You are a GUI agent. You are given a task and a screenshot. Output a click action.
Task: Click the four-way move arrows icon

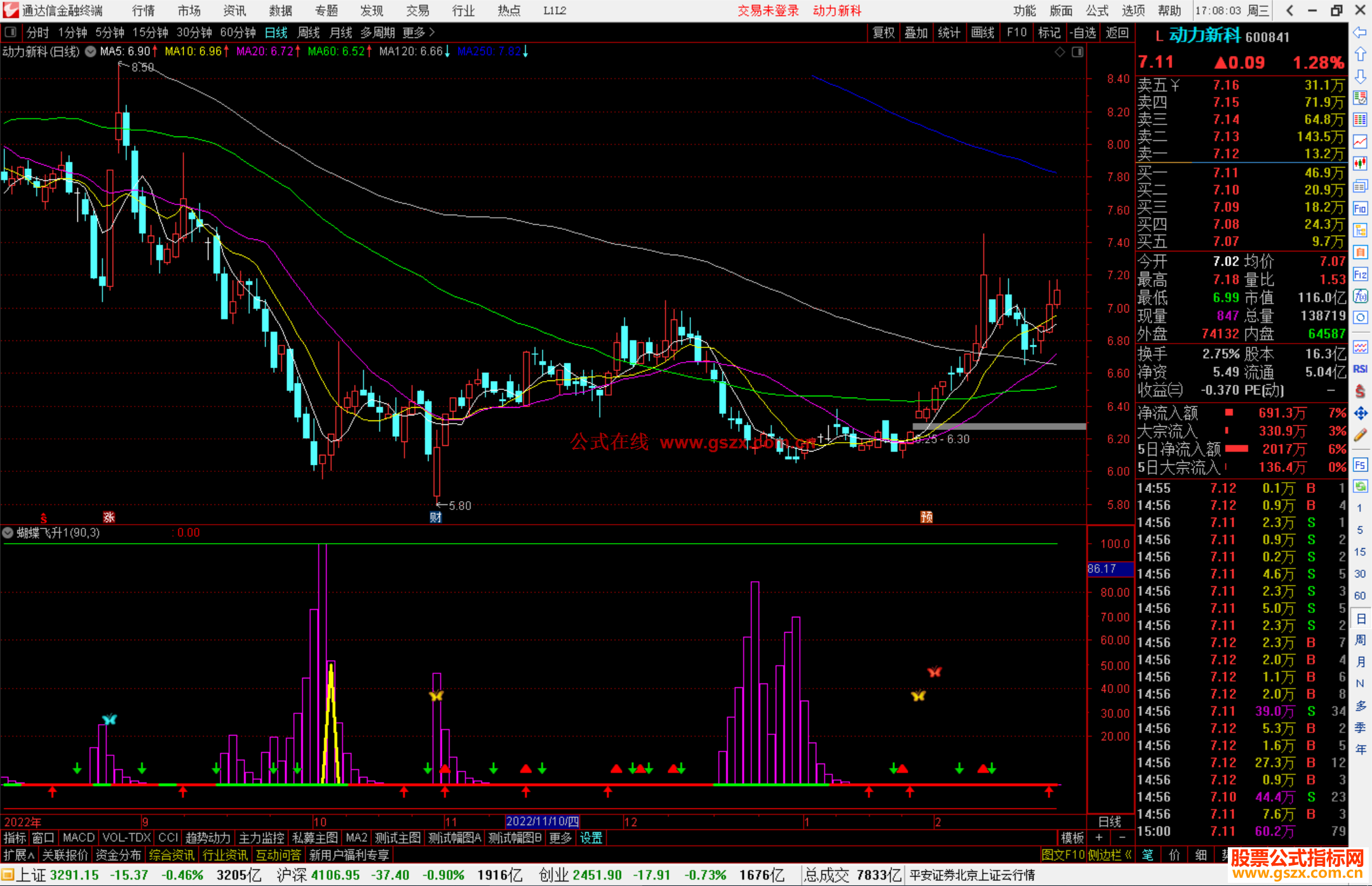(x=1360, y=413)
